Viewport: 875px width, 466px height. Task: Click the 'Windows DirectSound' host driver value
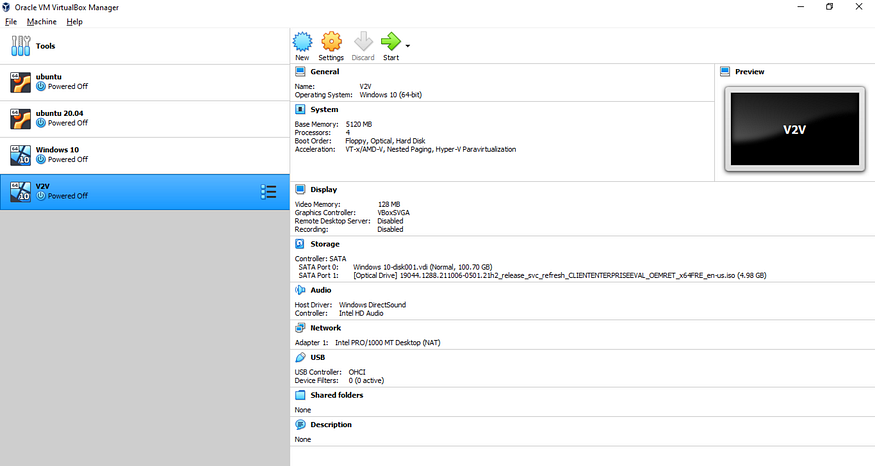pyautogui.click(x=372, y=305)
